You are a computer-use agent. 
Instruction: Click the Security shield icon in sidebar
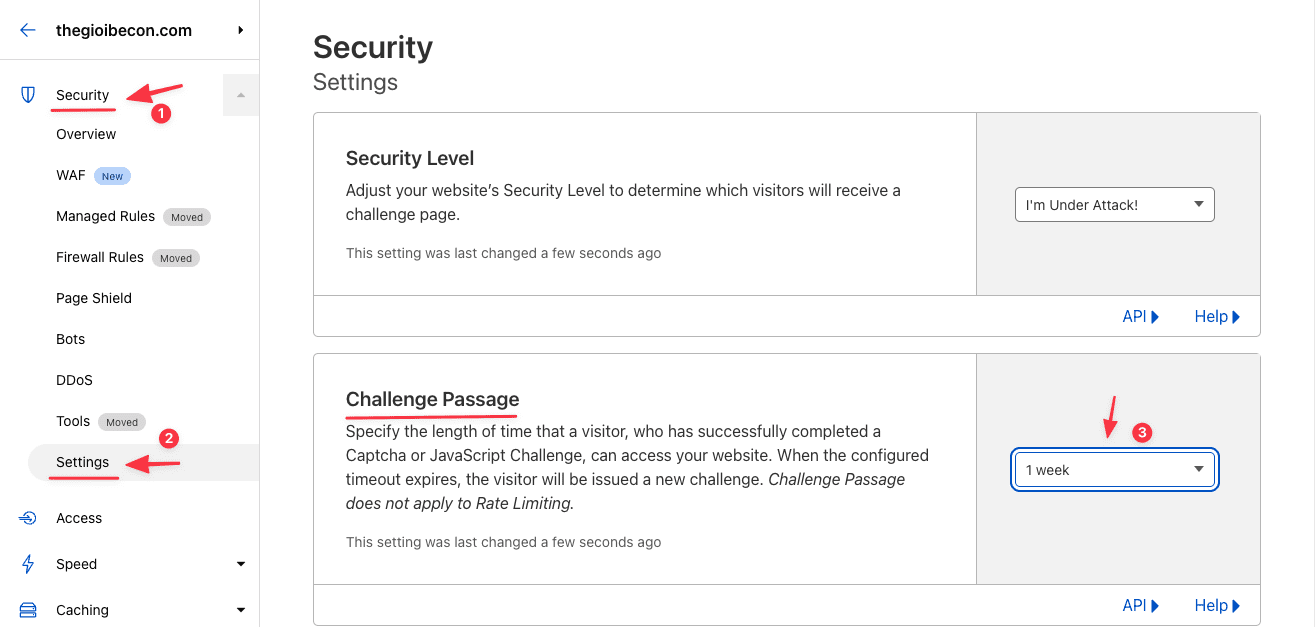[27, 94]
